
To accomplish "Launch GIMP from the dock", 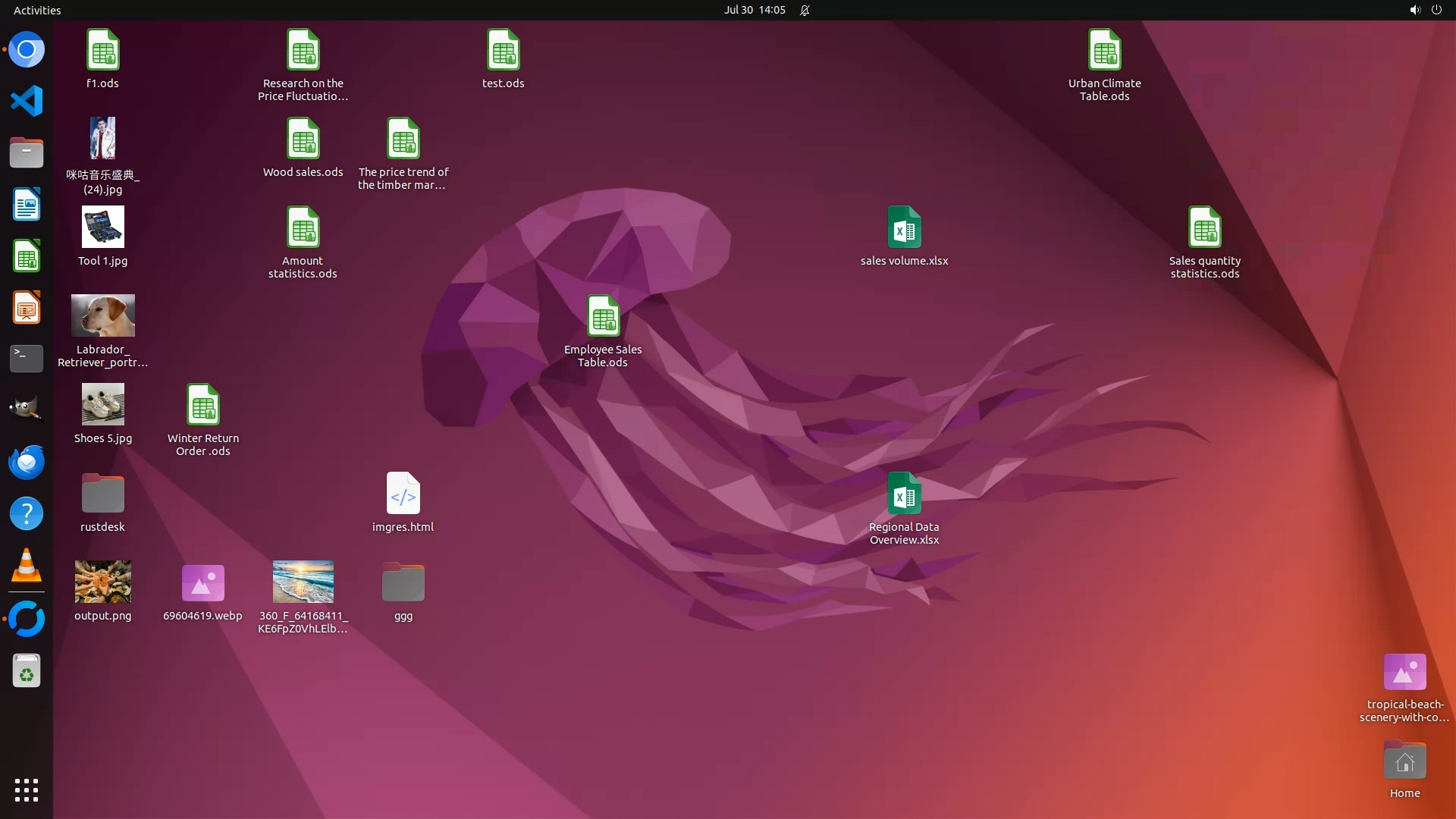I will (27, 410).
